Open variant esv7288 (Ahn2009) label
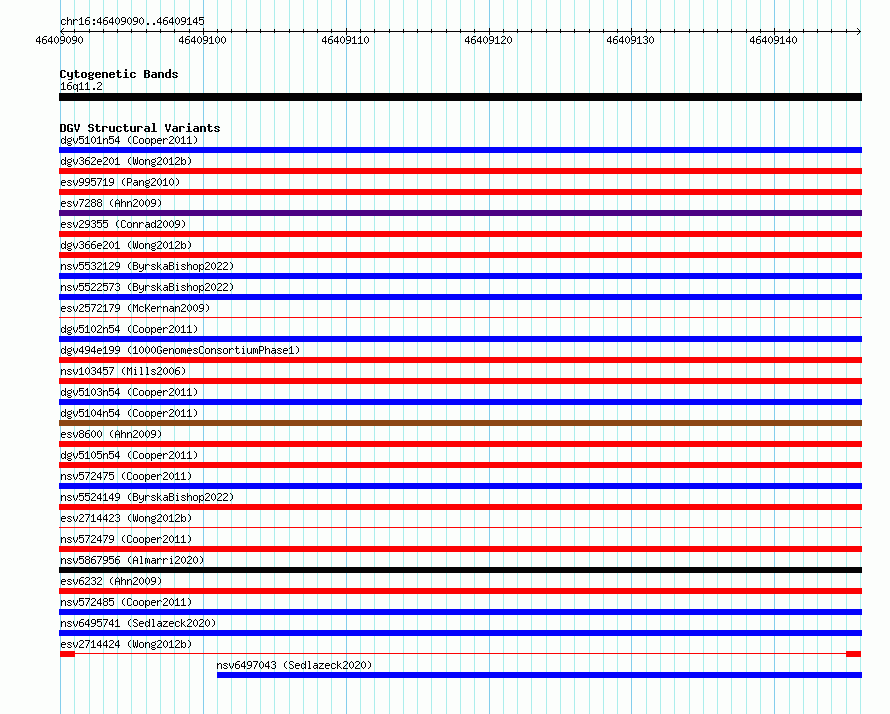 [x=111, y=203]
